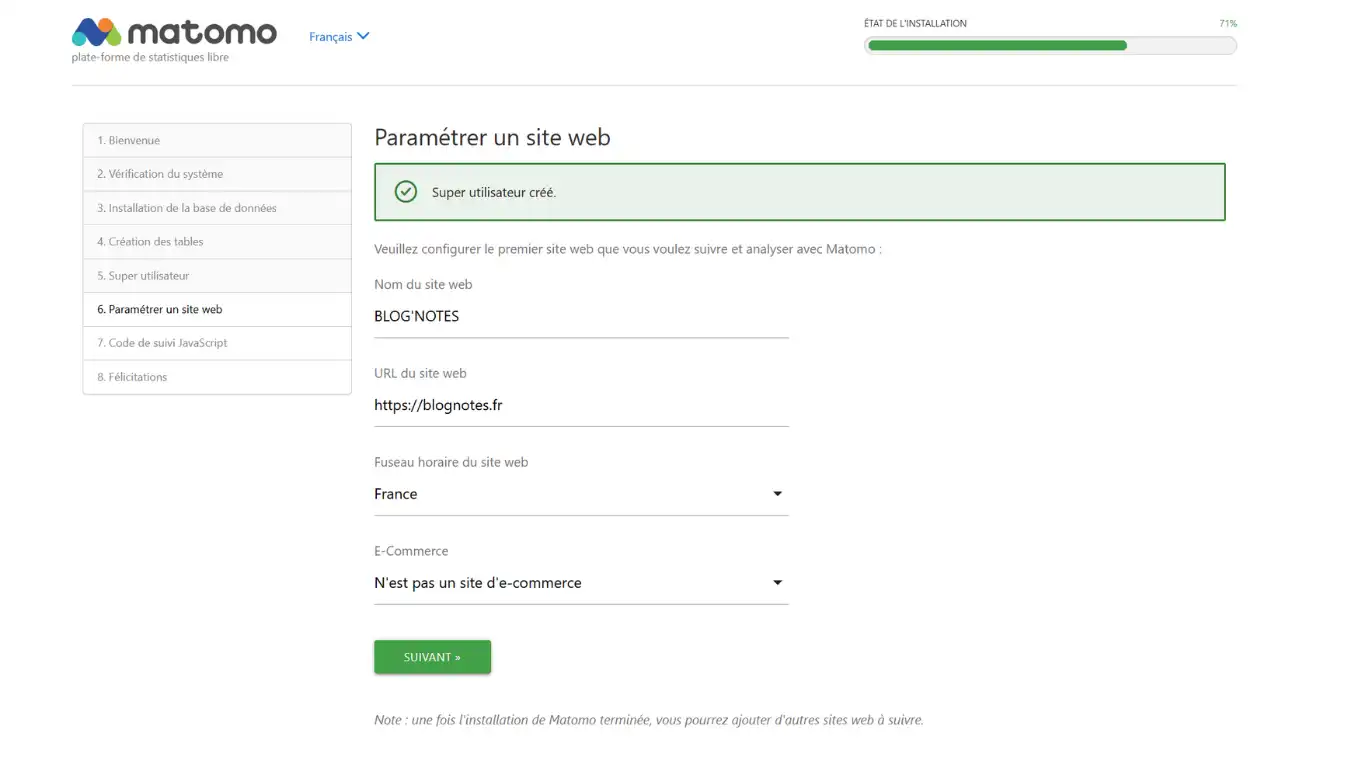Click the Matomo logo
The width and height of the screenshot is (1366, 768).
[174, 33]
